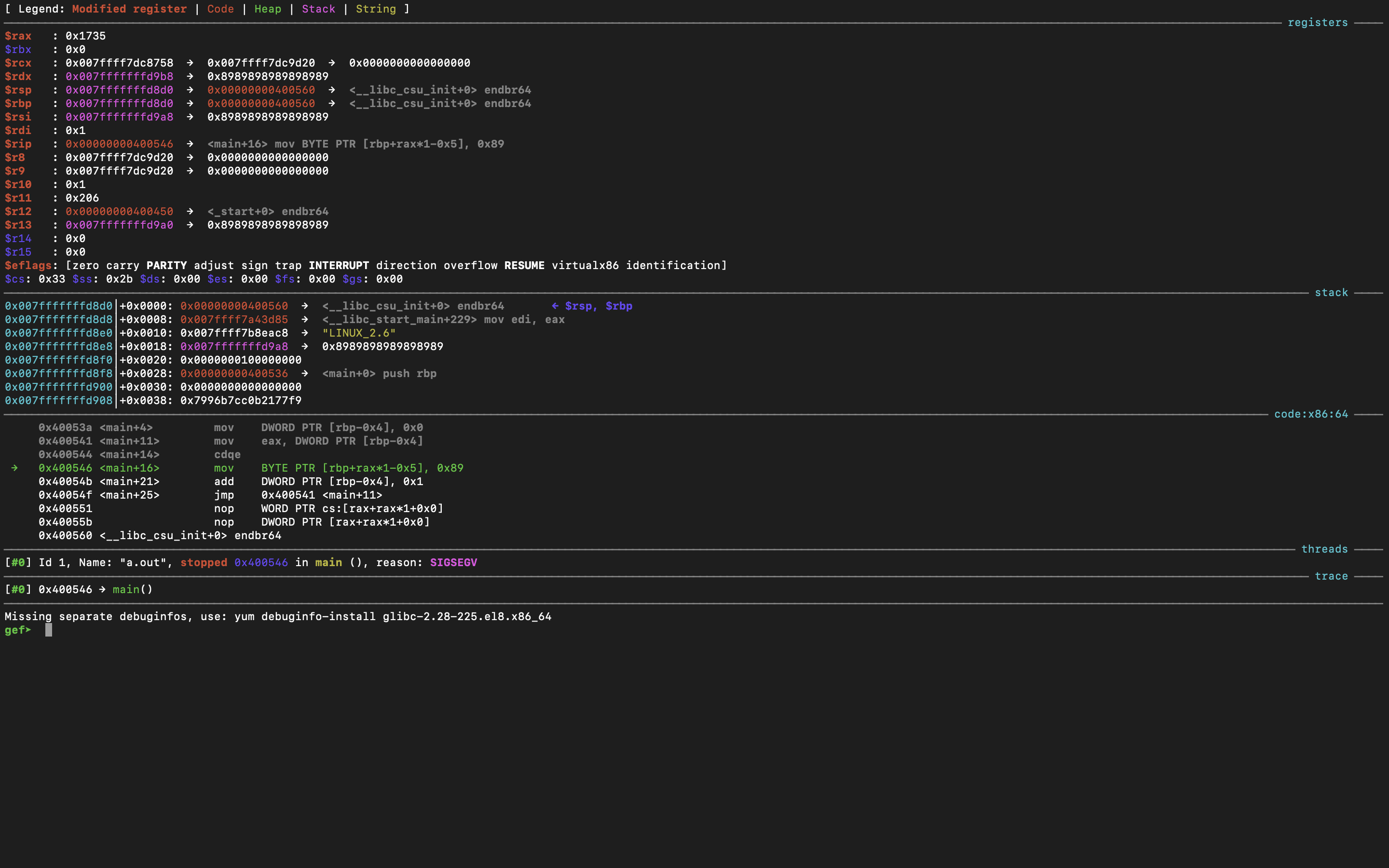1389x868 pixels.
Task: Click the stack section header
Action: pos(1331,292)
